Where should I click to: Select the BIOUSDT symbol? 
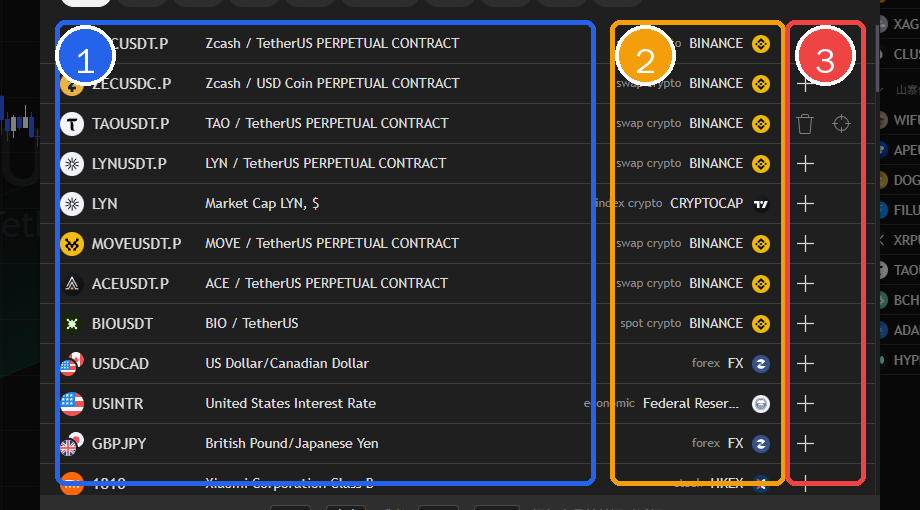tap(122, 323)
